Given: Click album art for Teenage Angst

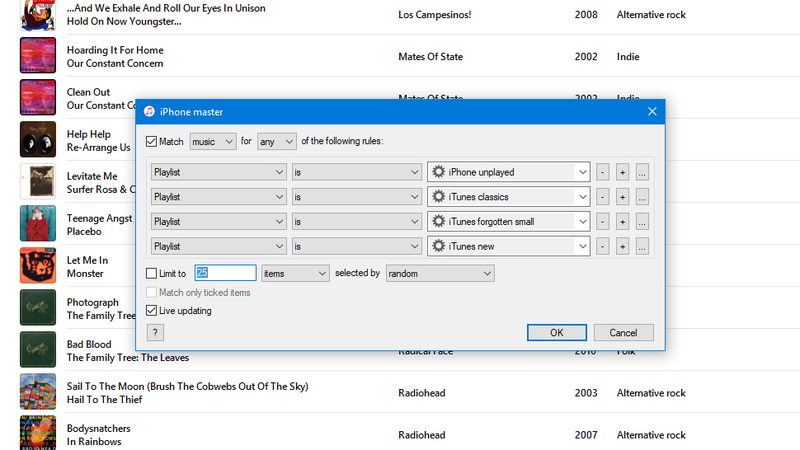Looking at the screenshot, I should tap(38, 223).
